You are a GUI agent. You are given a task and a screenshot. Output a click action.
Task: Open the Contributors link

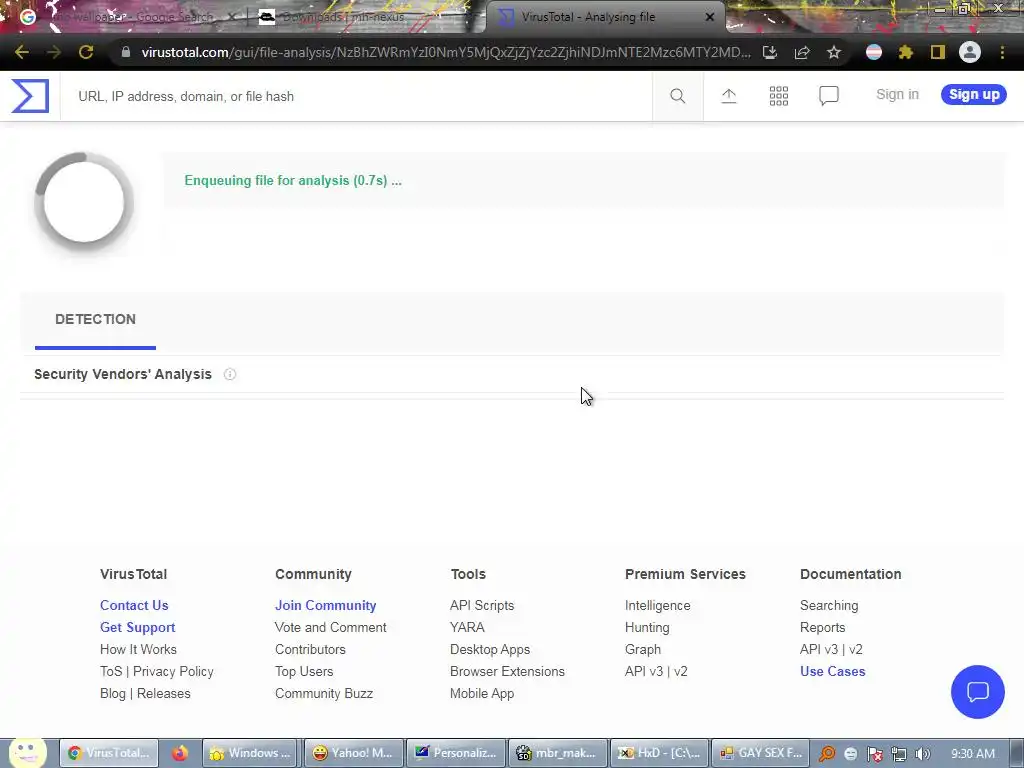[x=310, y=650]
